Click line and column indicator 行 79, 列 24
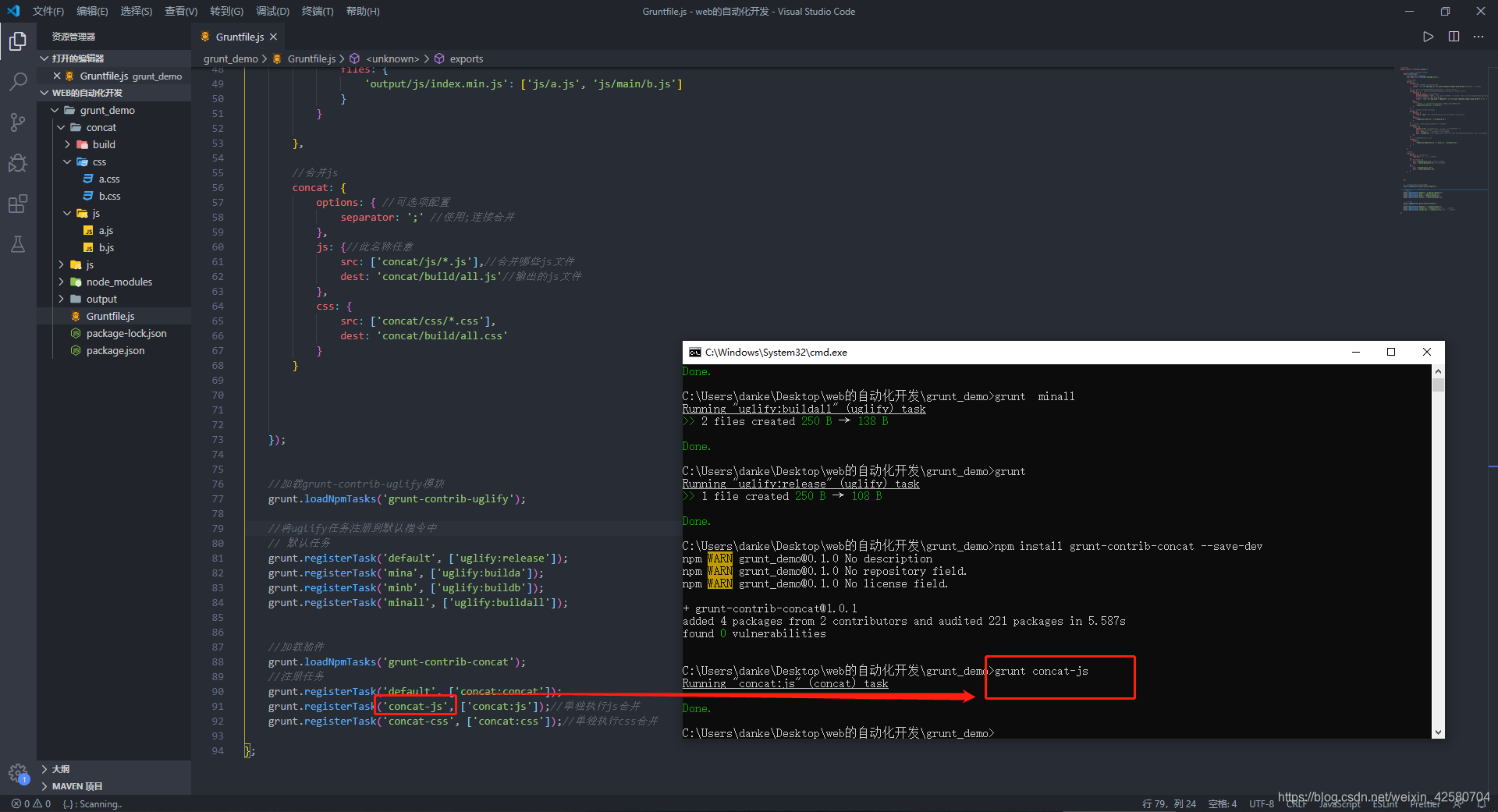The image size is (1498, 812). 1169,803
